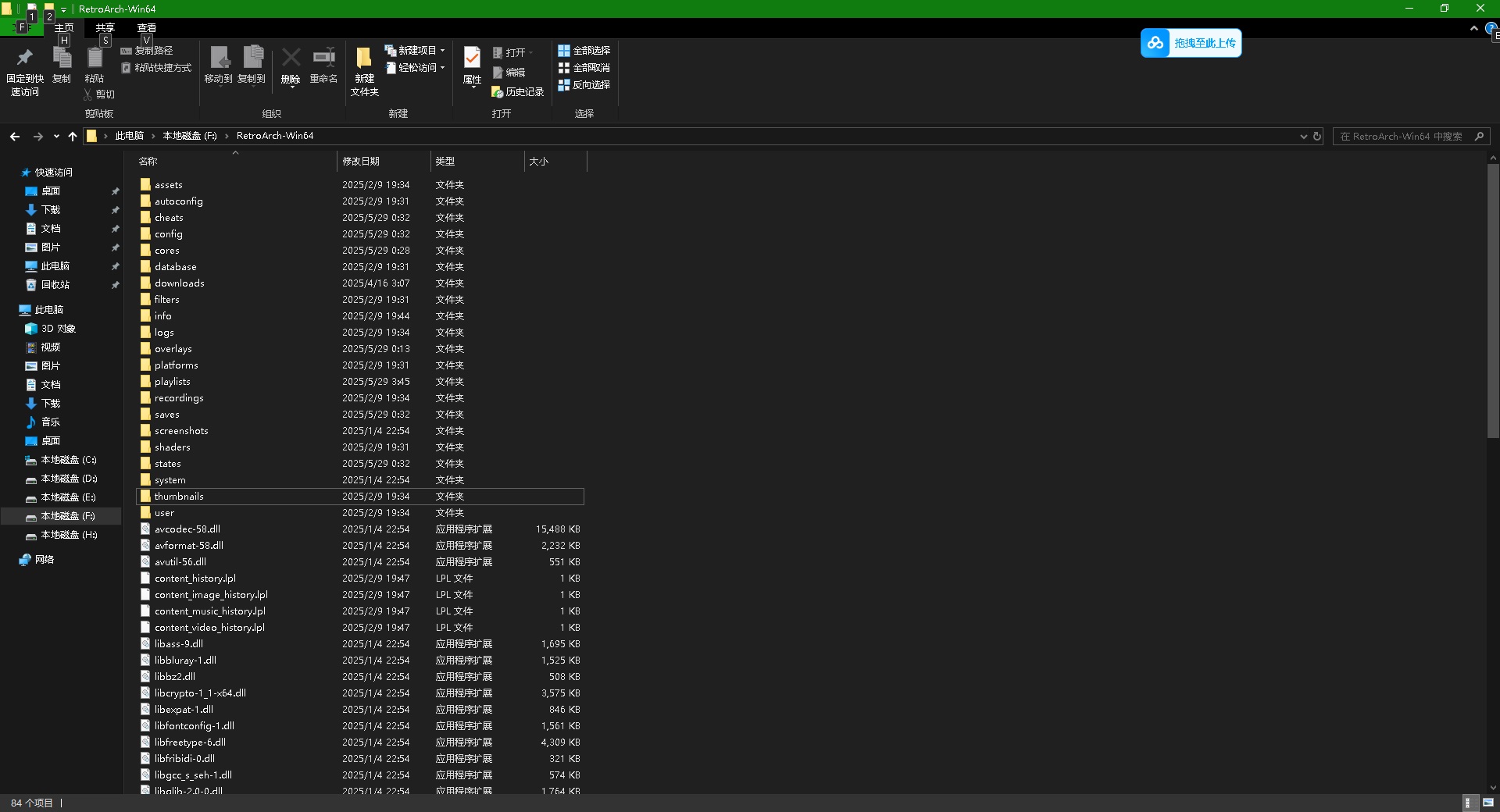Viewport: 1500px width, 812px height.
Task: Click the Cut (剪切) scissors button
Action: pos(99,94)
